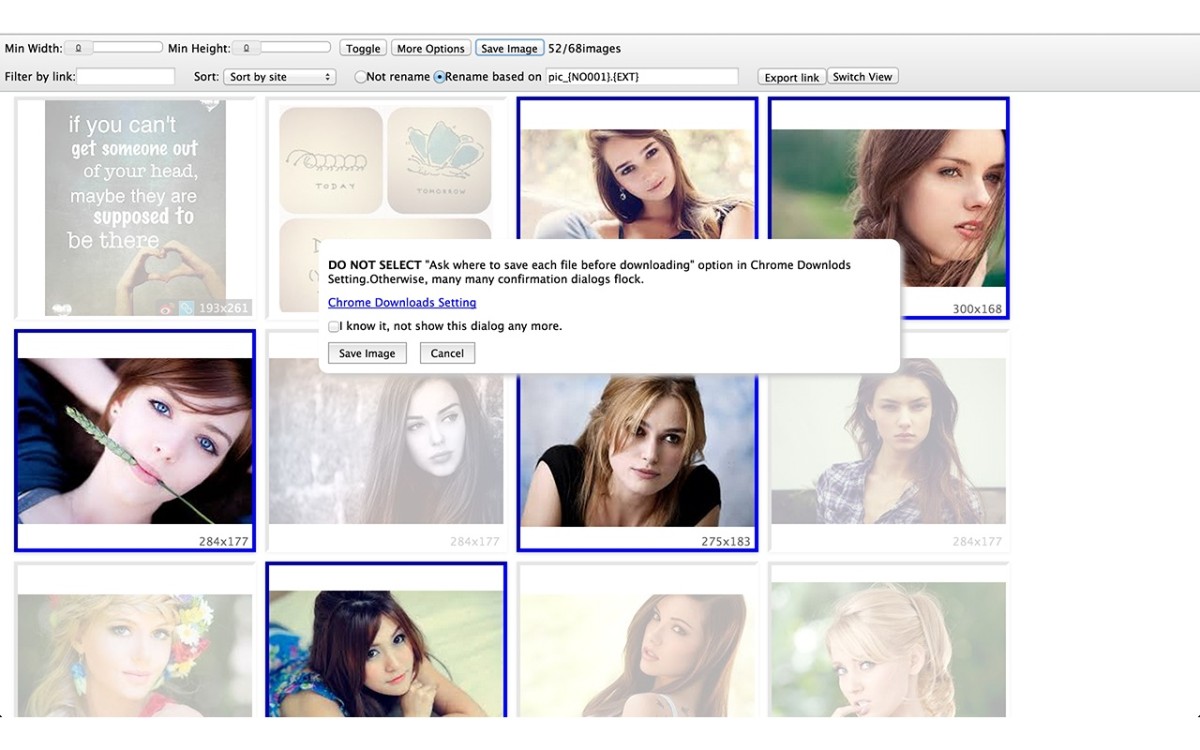Click the rename pattern field 'pic_{NO001}.{EXT}'
The width and height of the screenshot is (1200, 750).
(641, 77)
